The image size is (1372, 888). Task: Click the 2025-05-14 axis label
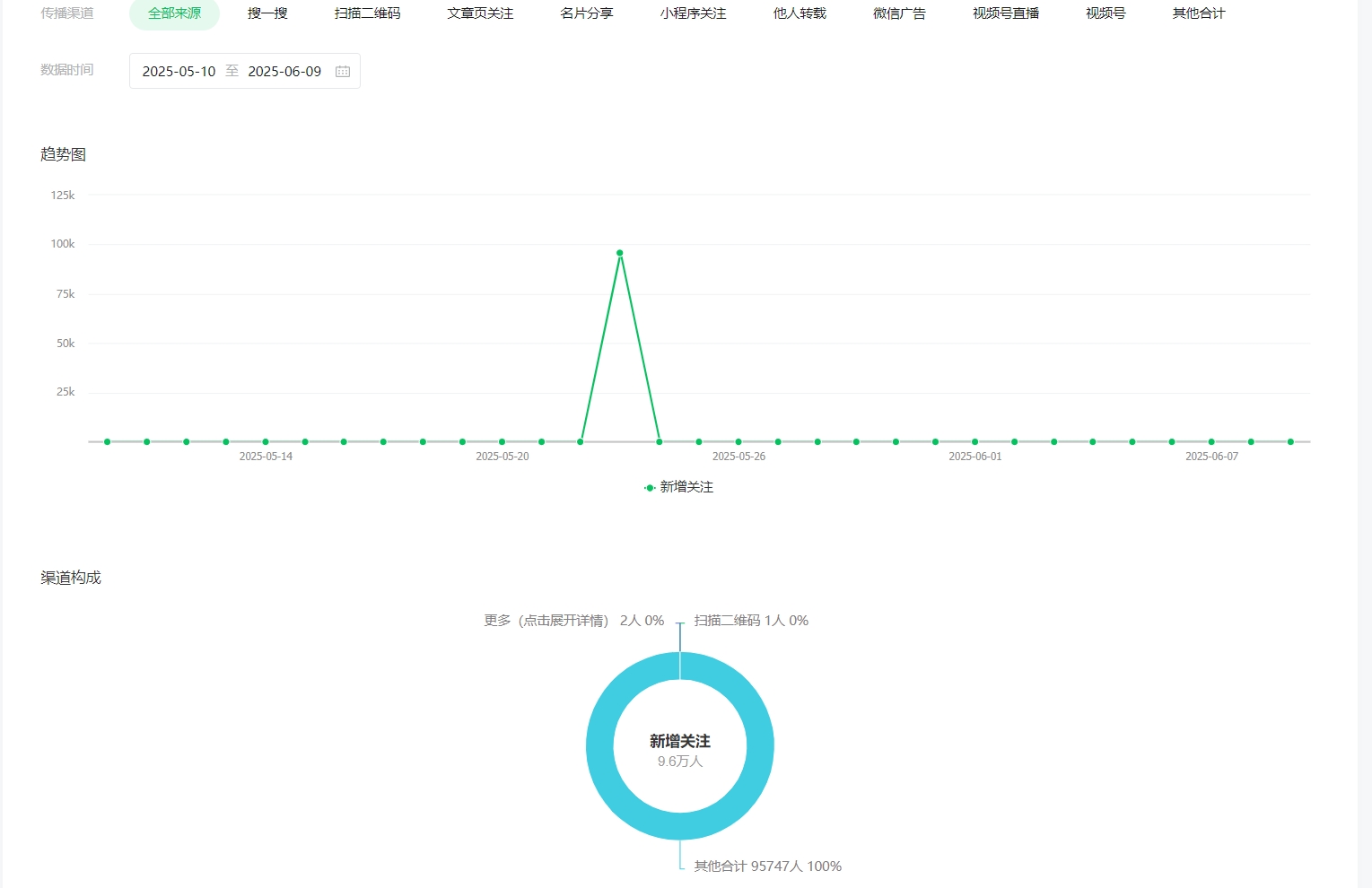[266, 457]
